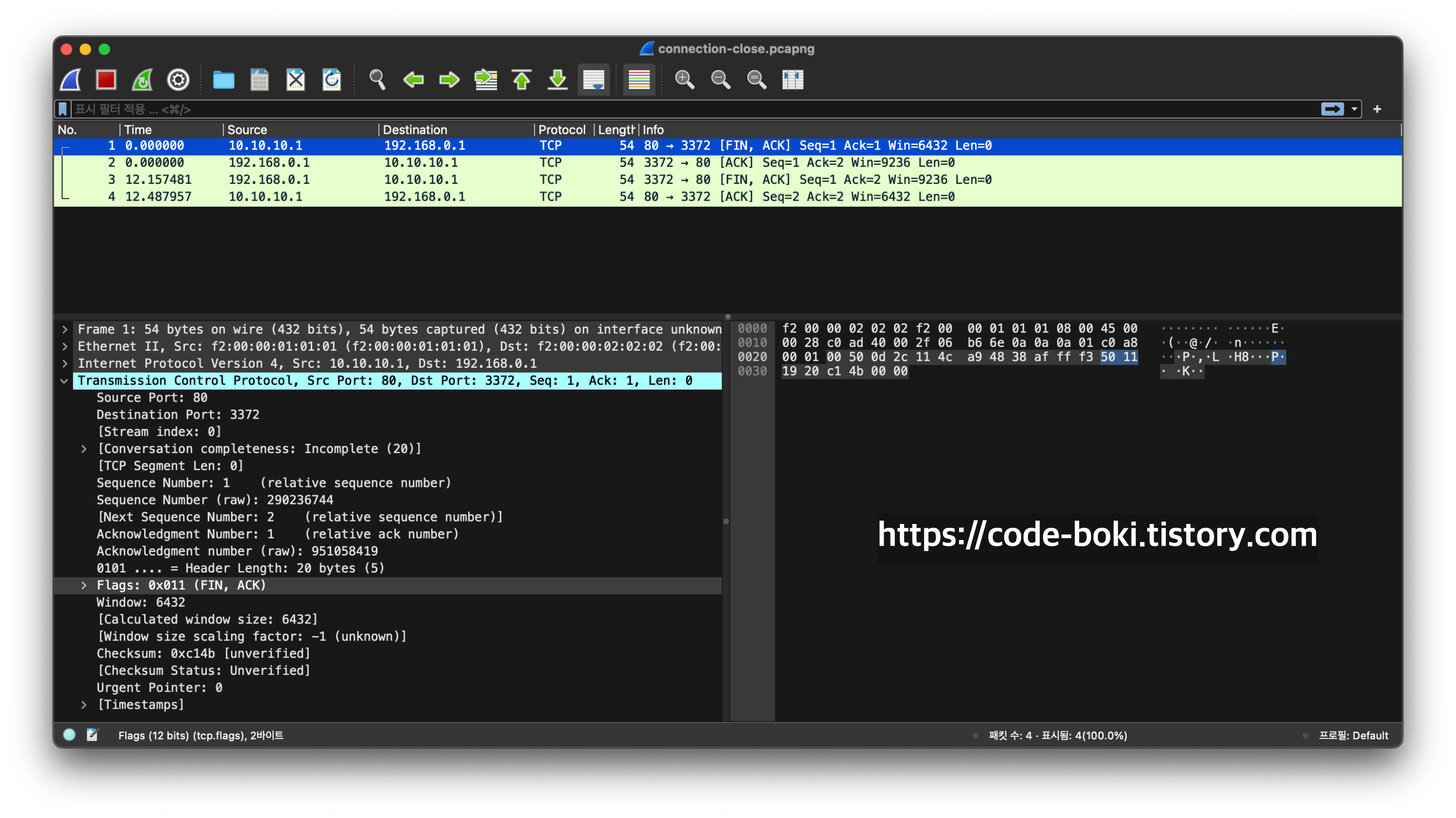
Task: Click the expert info circle in status bar
Action: pyautogui.click(x=69, y=735)
